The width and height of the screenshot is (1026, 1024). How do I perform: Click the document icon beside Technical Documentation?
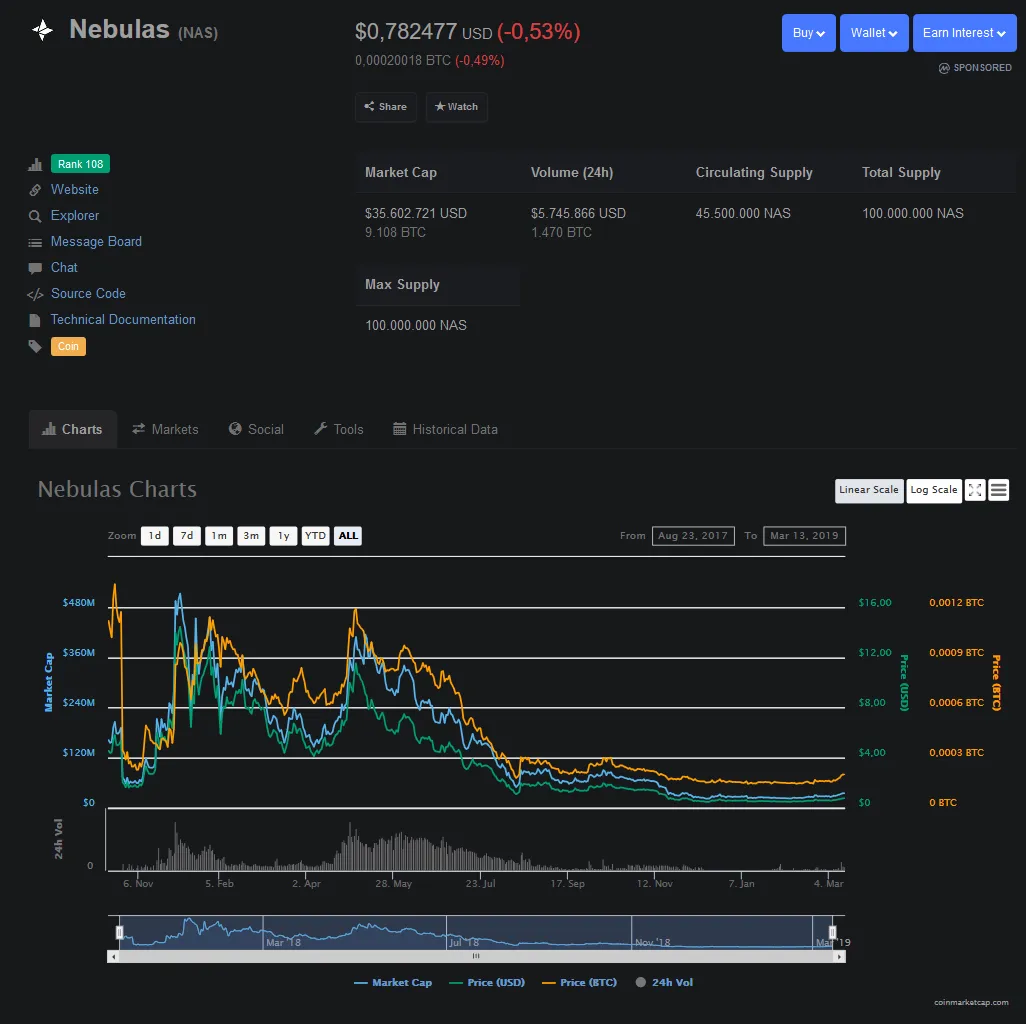click(35, 320)
